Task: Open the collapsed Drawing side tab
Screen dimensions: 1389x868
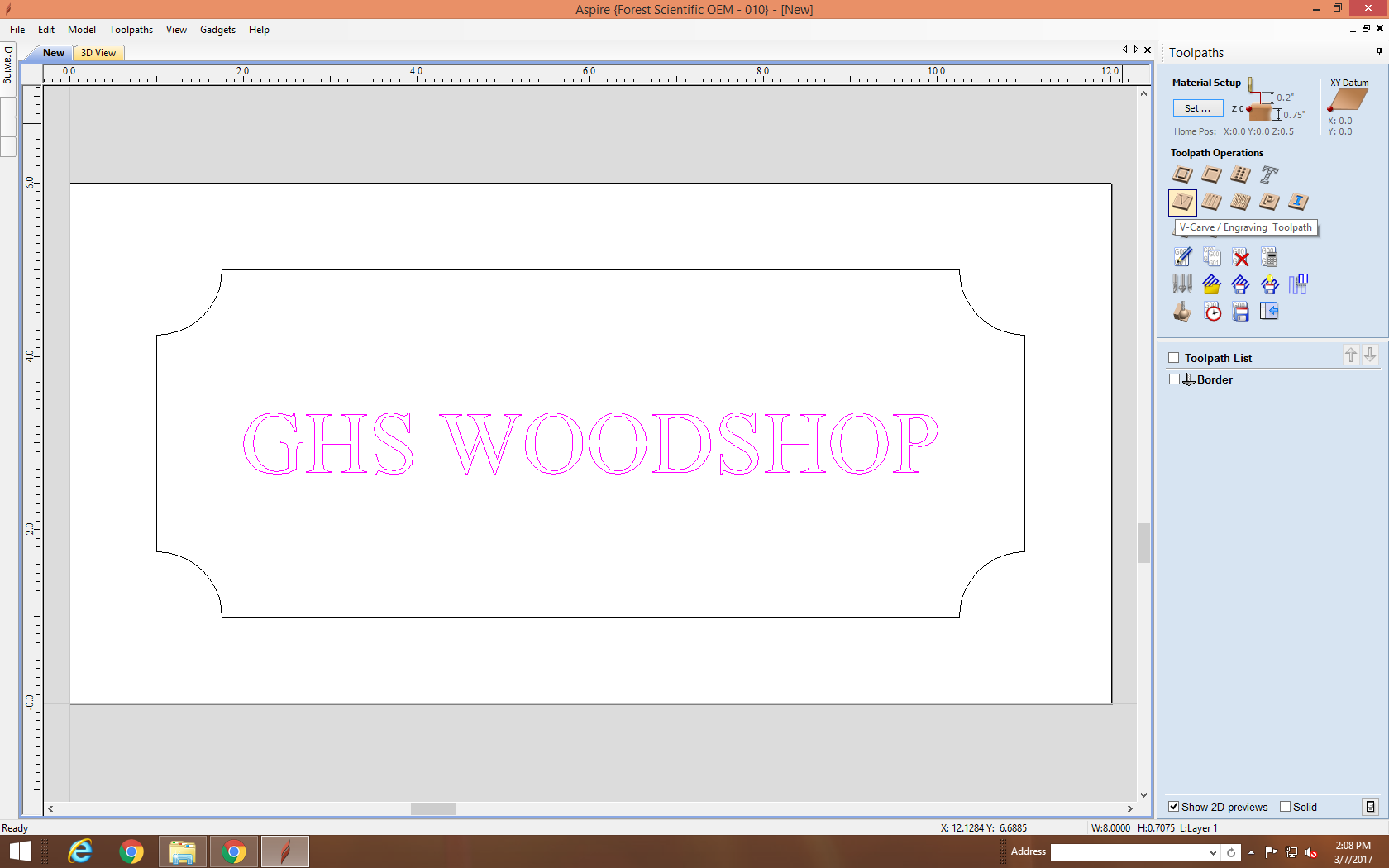Action: tap(8, 64)
